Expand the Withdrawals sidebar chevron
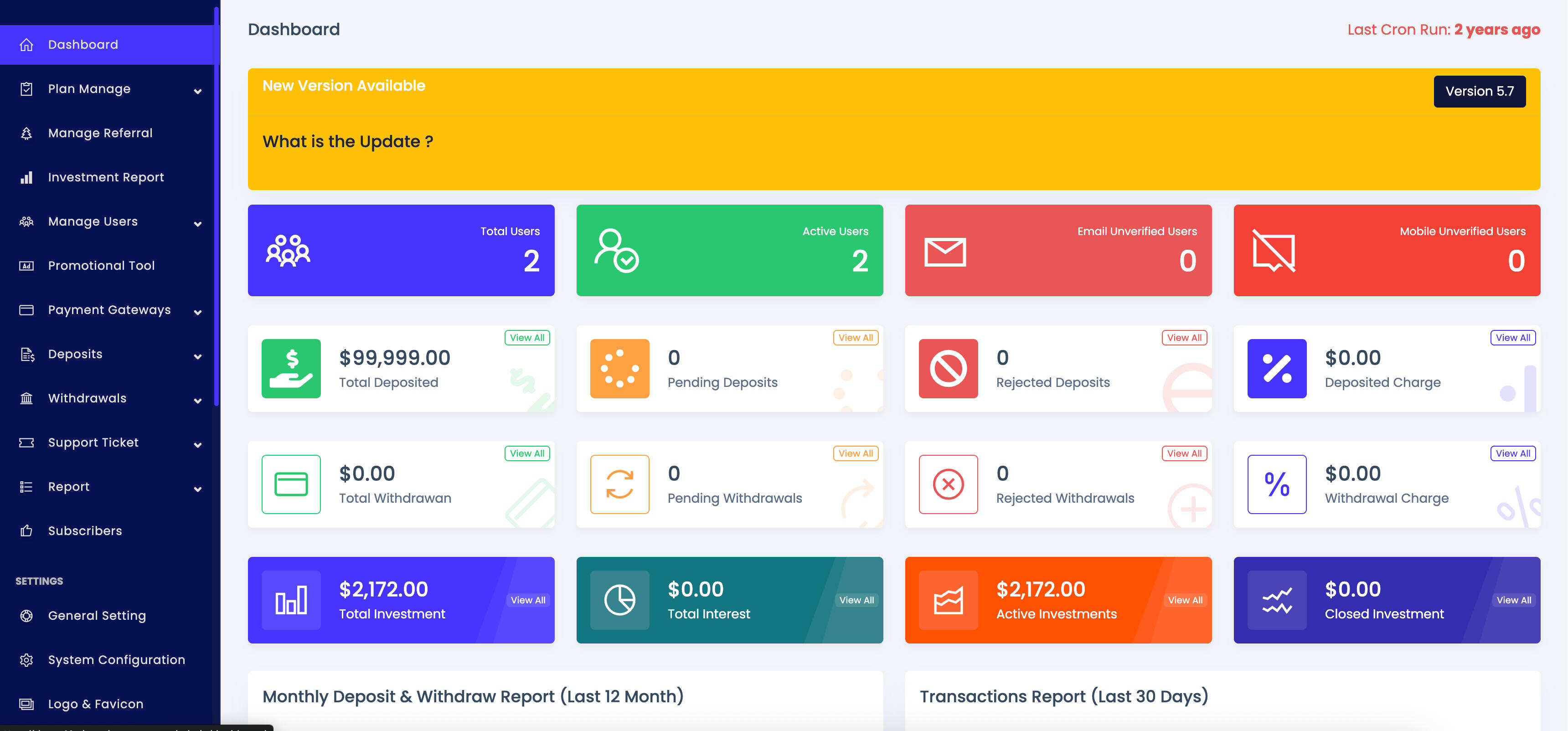Image resolution: width=1568 pixels, height=731 pixels. [198, 401]
